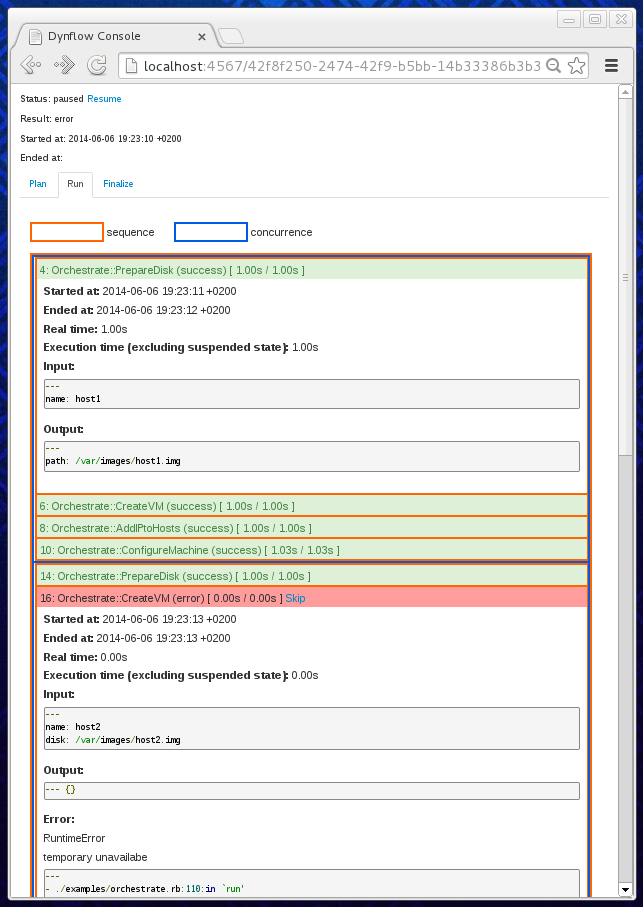Click the scrollbar up arrow
The height and width of the screenshot is (907, 643).
[624, 92]
